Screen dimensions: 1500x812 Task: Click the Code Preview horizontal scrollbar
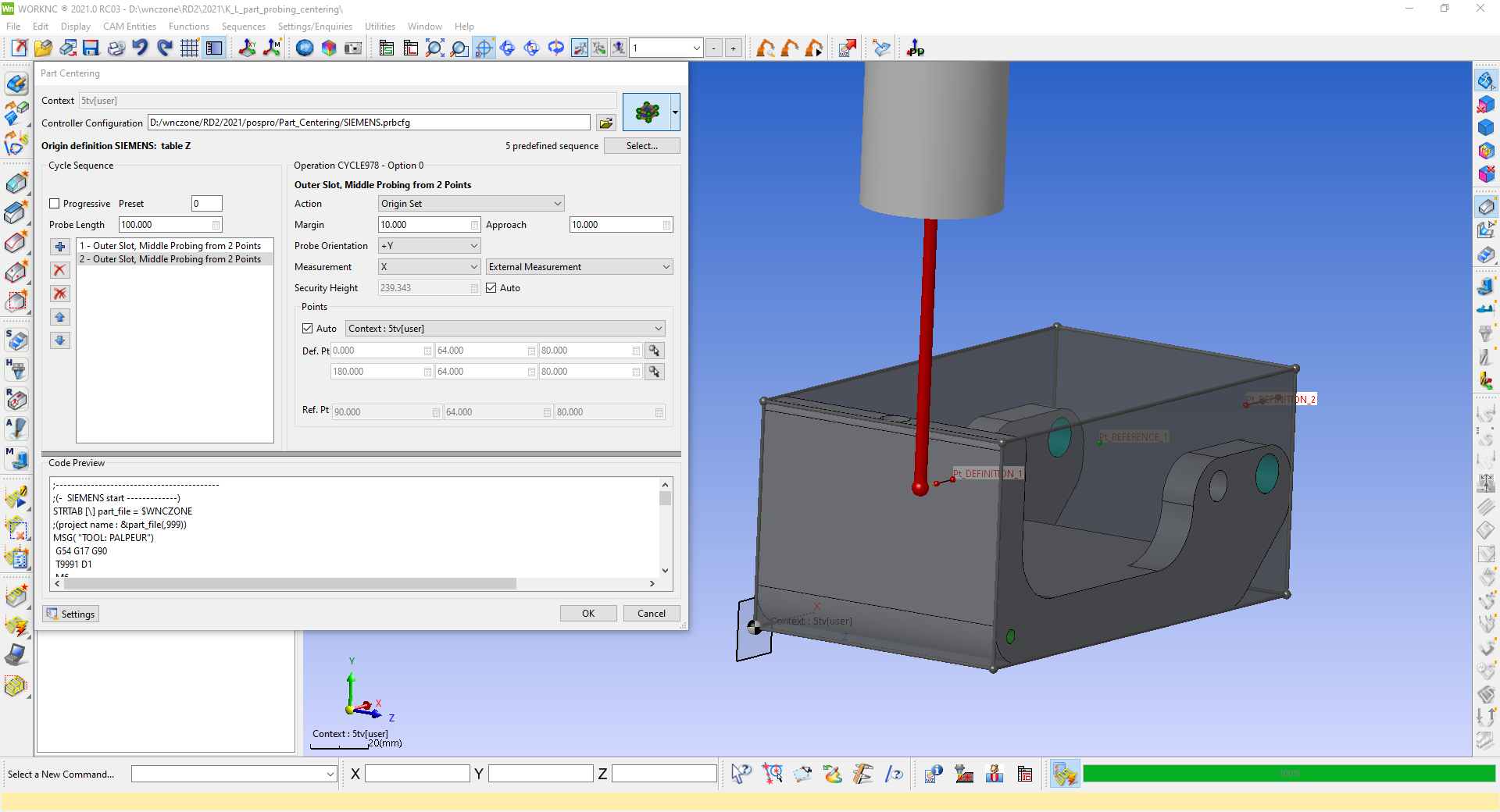pyautogui.click(x=355, y=584)
